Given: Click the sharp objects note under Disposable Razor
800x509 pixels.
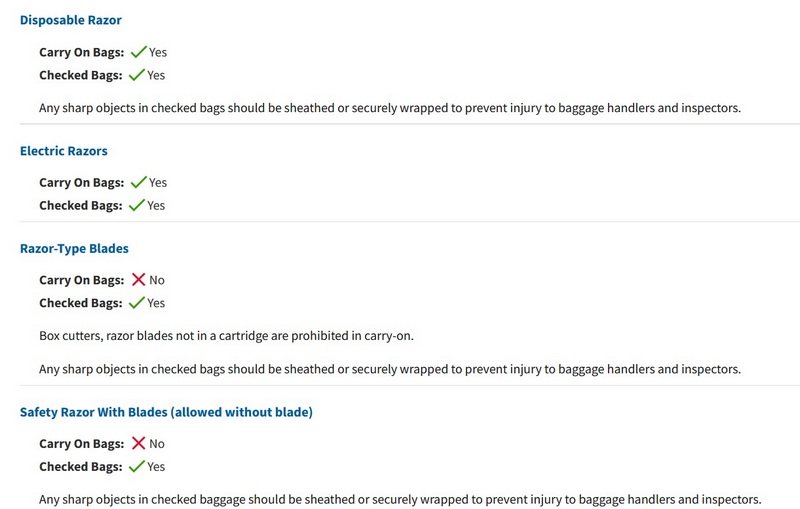Looking at the screenshot, I should [390, 108].
